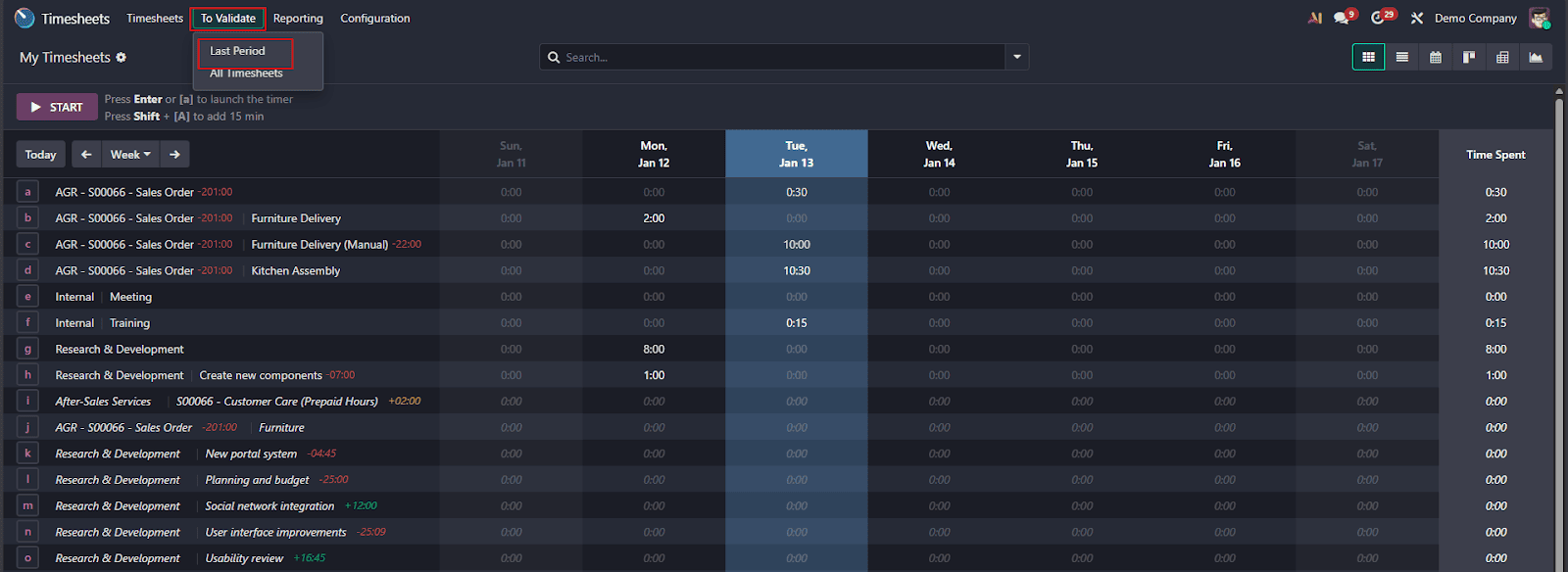Screen dimensions: 1568x572
Task: Jump to Today
Action: click(40, 154)
